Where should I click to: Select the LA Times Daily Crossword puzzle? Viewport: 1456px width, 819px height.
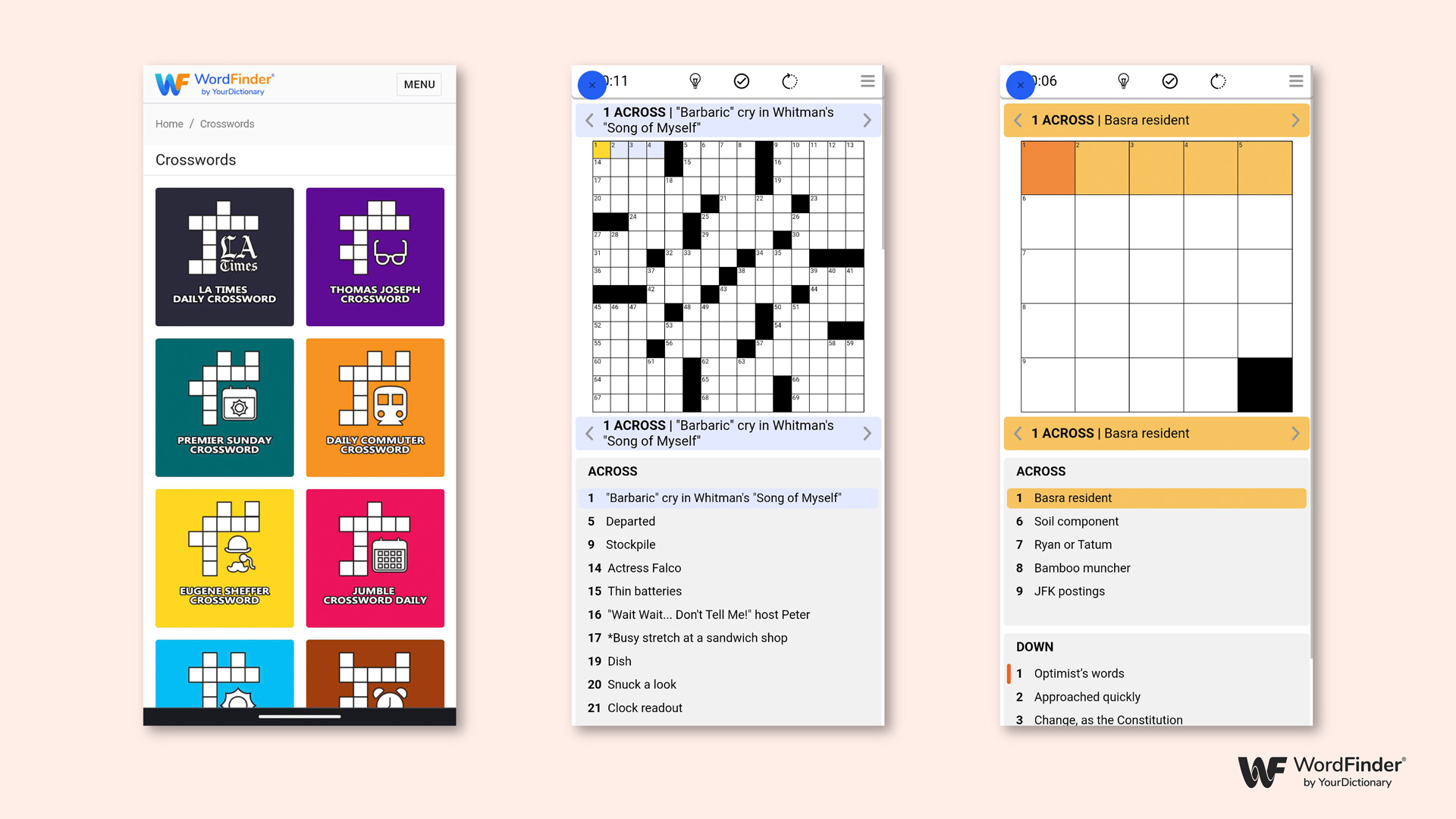pyautogui.click(x=223, y=255)
